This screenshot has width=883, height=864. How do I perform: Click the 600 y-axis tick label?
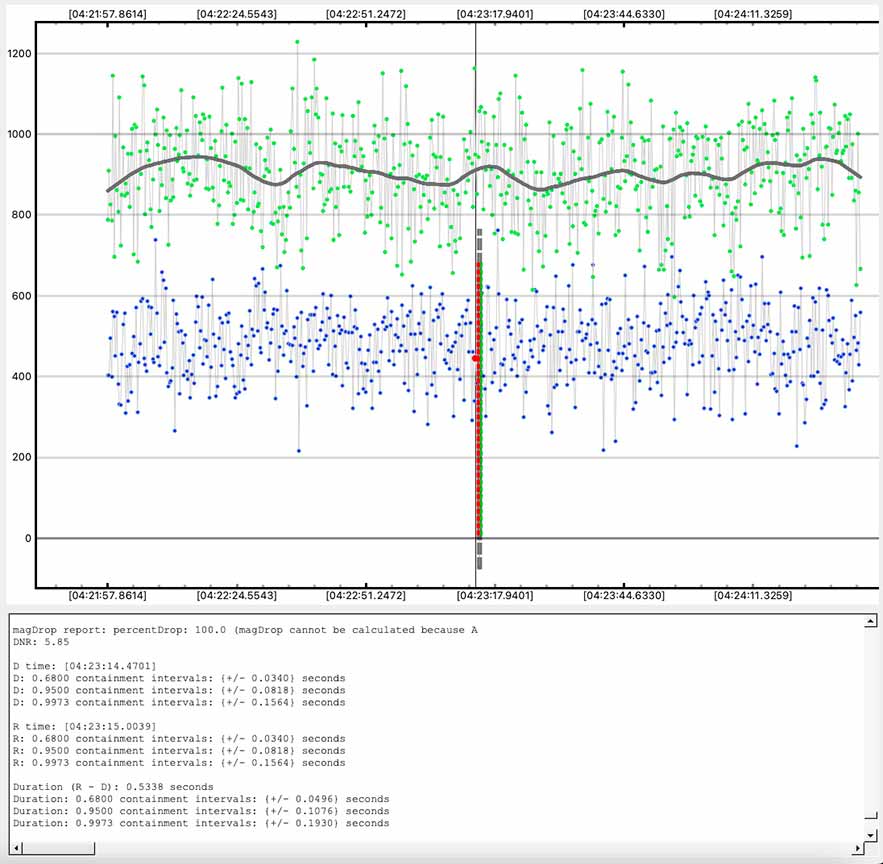click(x=21, y=296)
